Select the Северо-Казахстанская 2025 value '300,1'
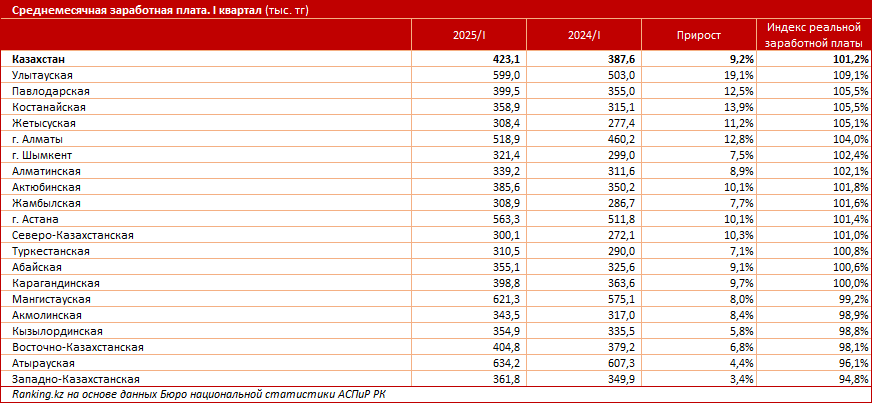 coord(508,235)
